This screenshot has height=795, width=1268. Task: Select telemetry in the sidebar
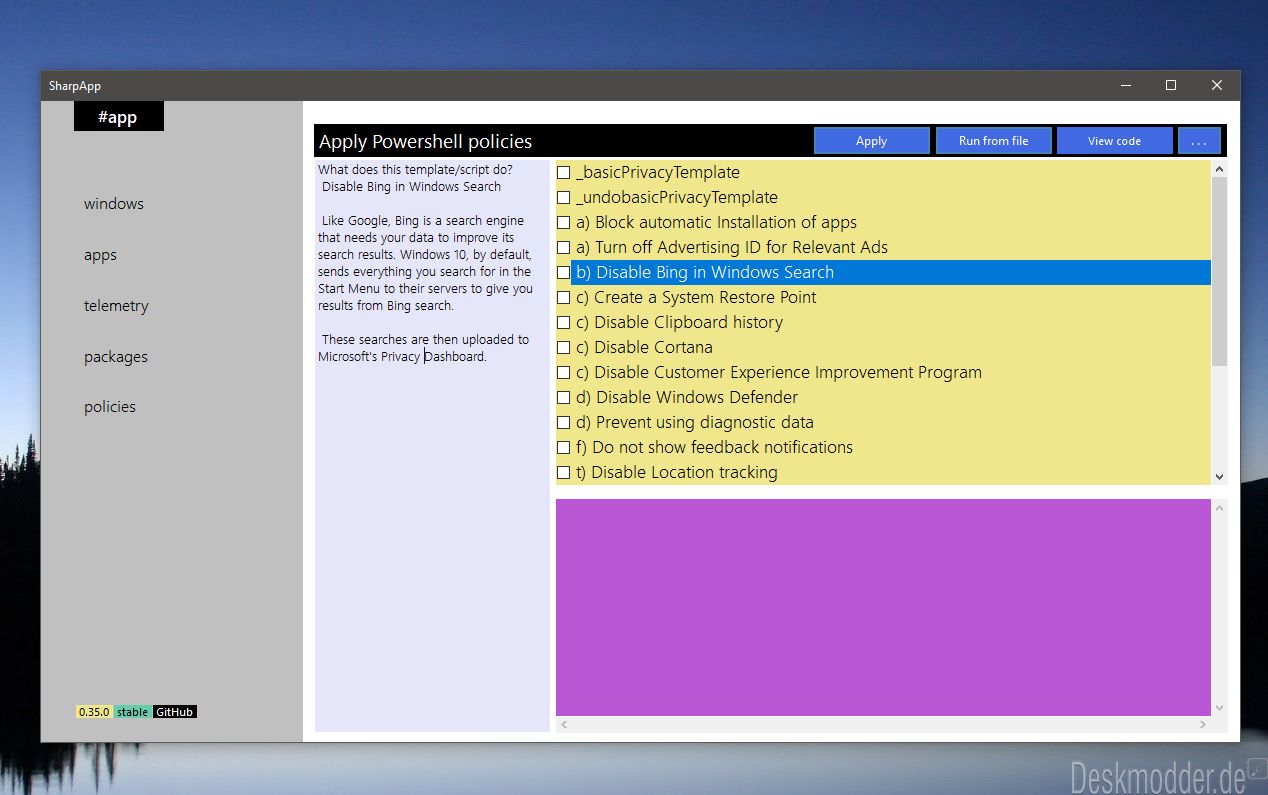pyautogui.click(x=116, y=306)
